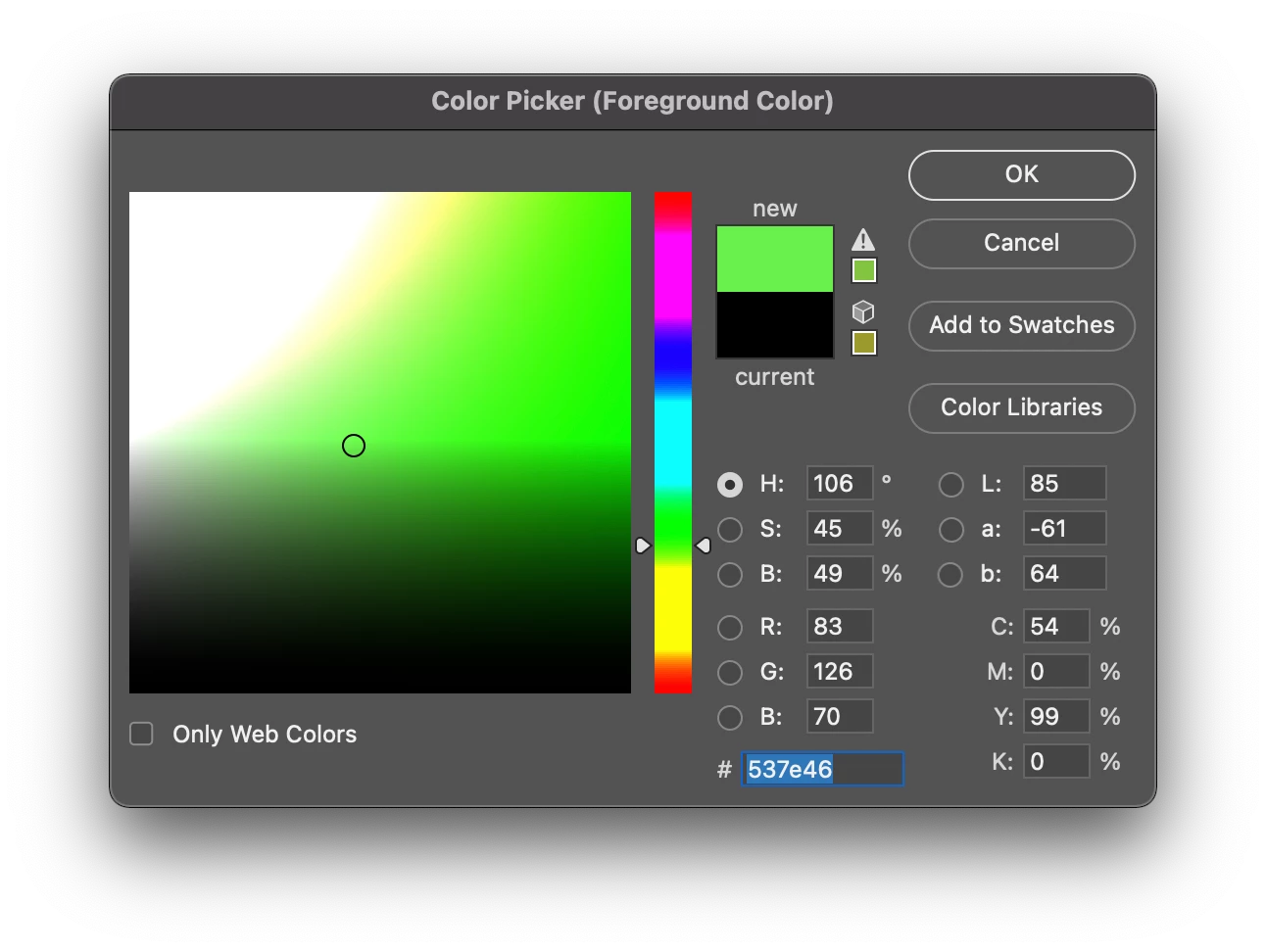
Task: Select the web safe olive color swatch
Action: [x=863, y=343]
